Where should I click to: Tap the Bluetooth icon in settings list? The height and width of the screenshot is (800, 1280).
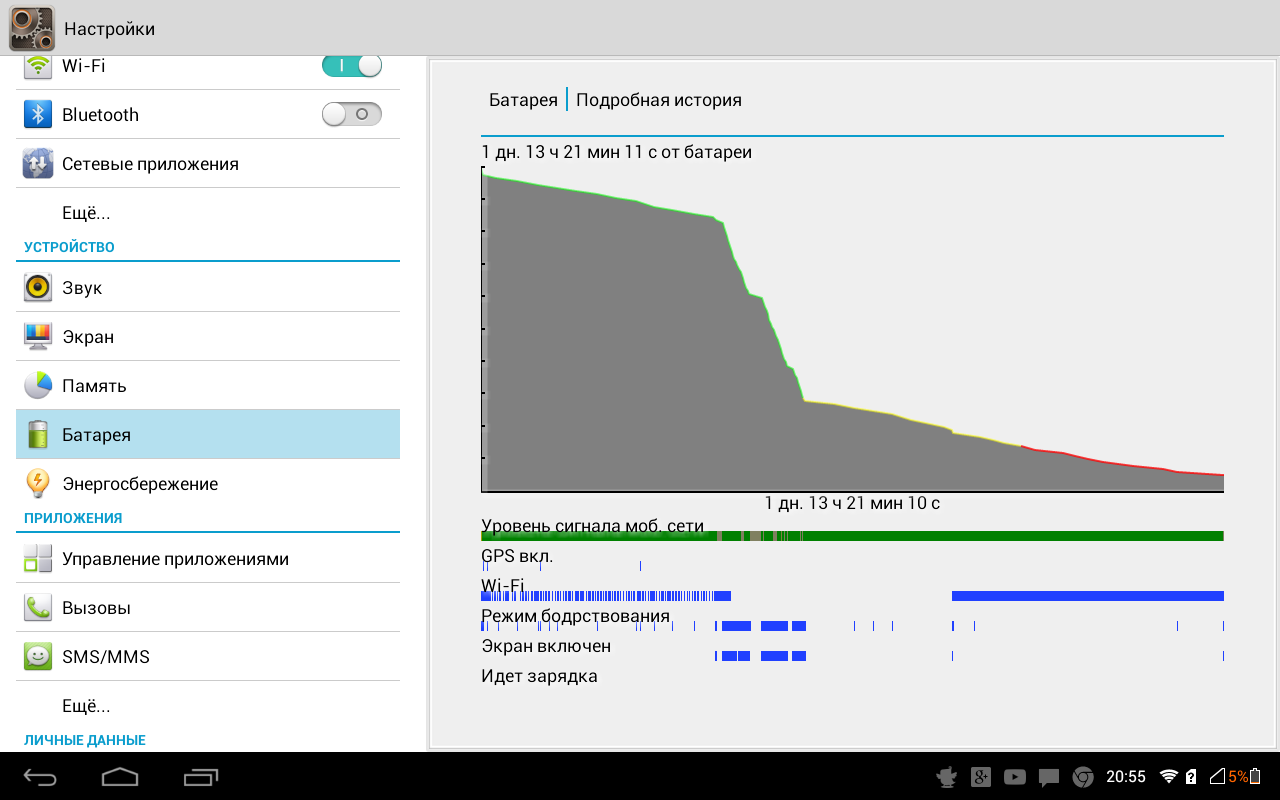(38, 114)
